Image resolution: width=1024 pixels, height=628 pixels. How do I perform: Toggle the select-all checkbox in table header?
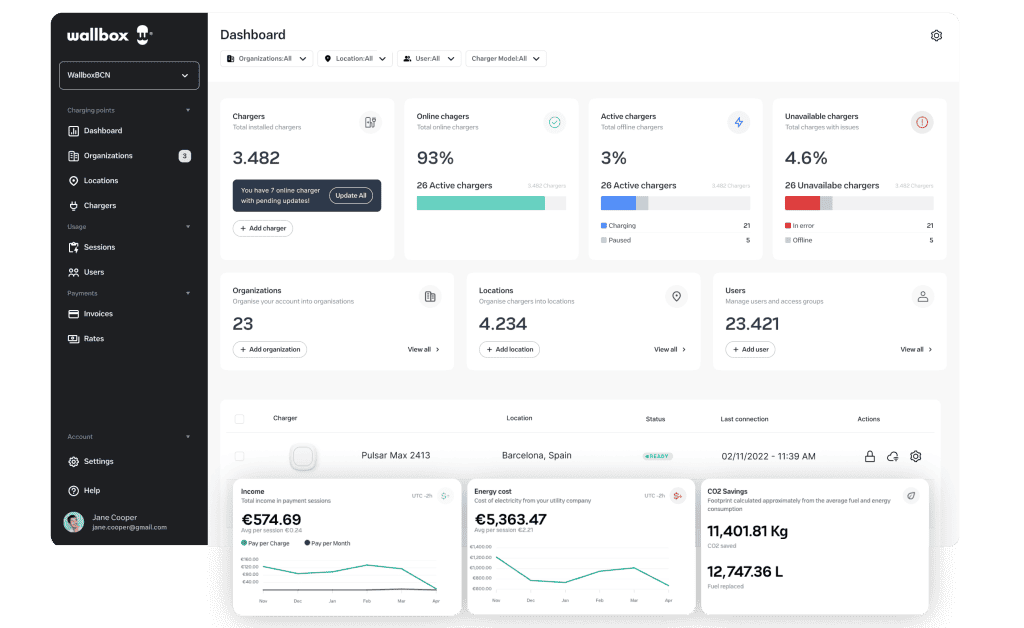pyautogui.click(x=239, y=419)
